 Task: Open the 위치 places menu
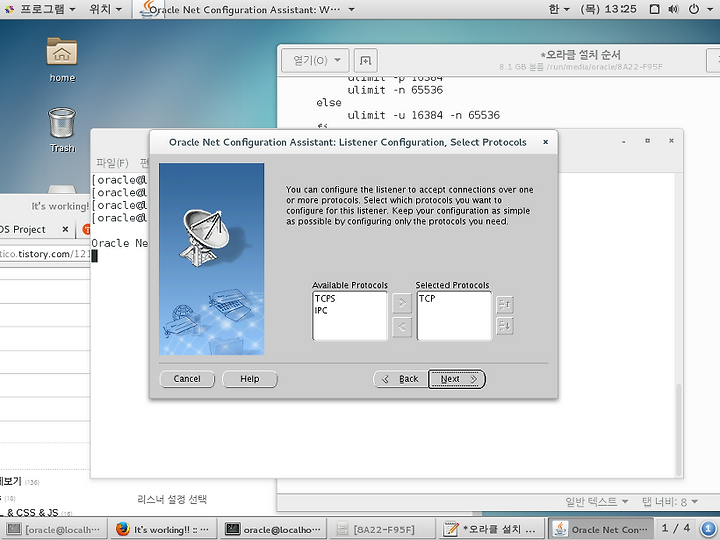click(x=106, y=9)
